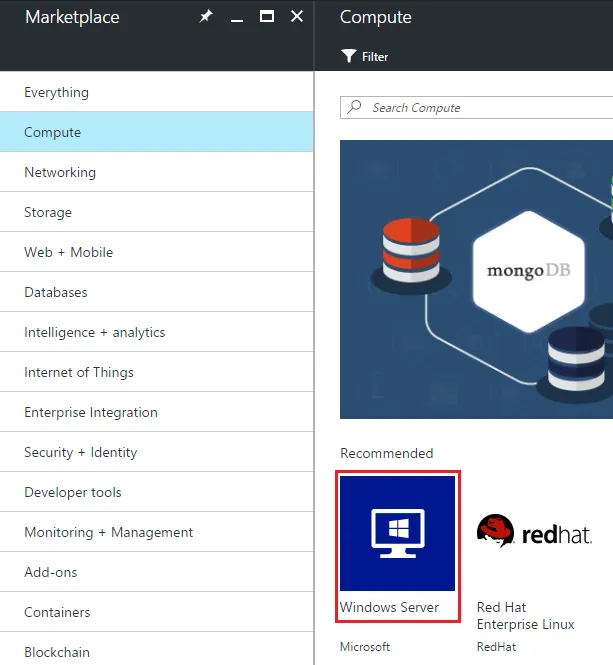
Task: Click the Compute blade title
Action: (x=375, y=17)
